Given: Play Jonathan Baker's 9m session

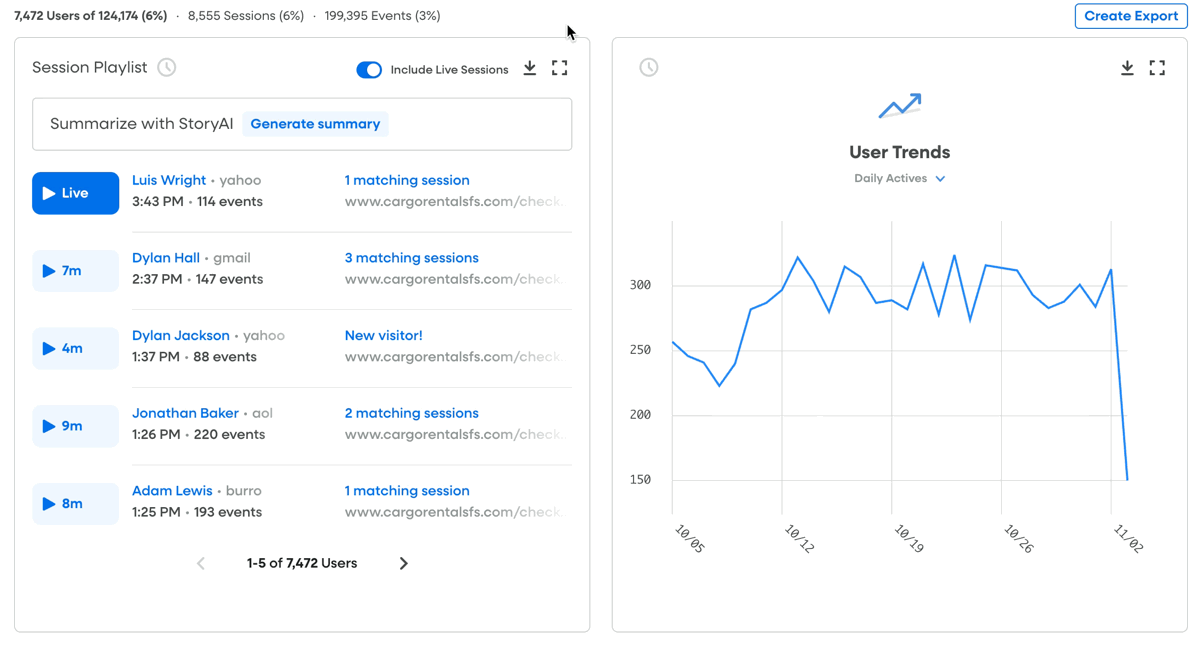Looking at the screenshot, I should (x=76, y=426).
